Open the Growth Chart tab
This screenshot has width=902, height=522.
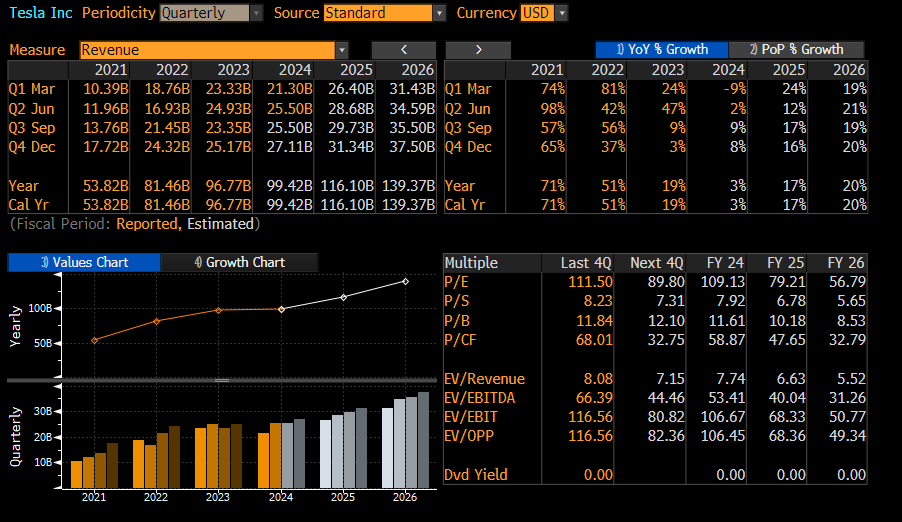tap(239, 262)
